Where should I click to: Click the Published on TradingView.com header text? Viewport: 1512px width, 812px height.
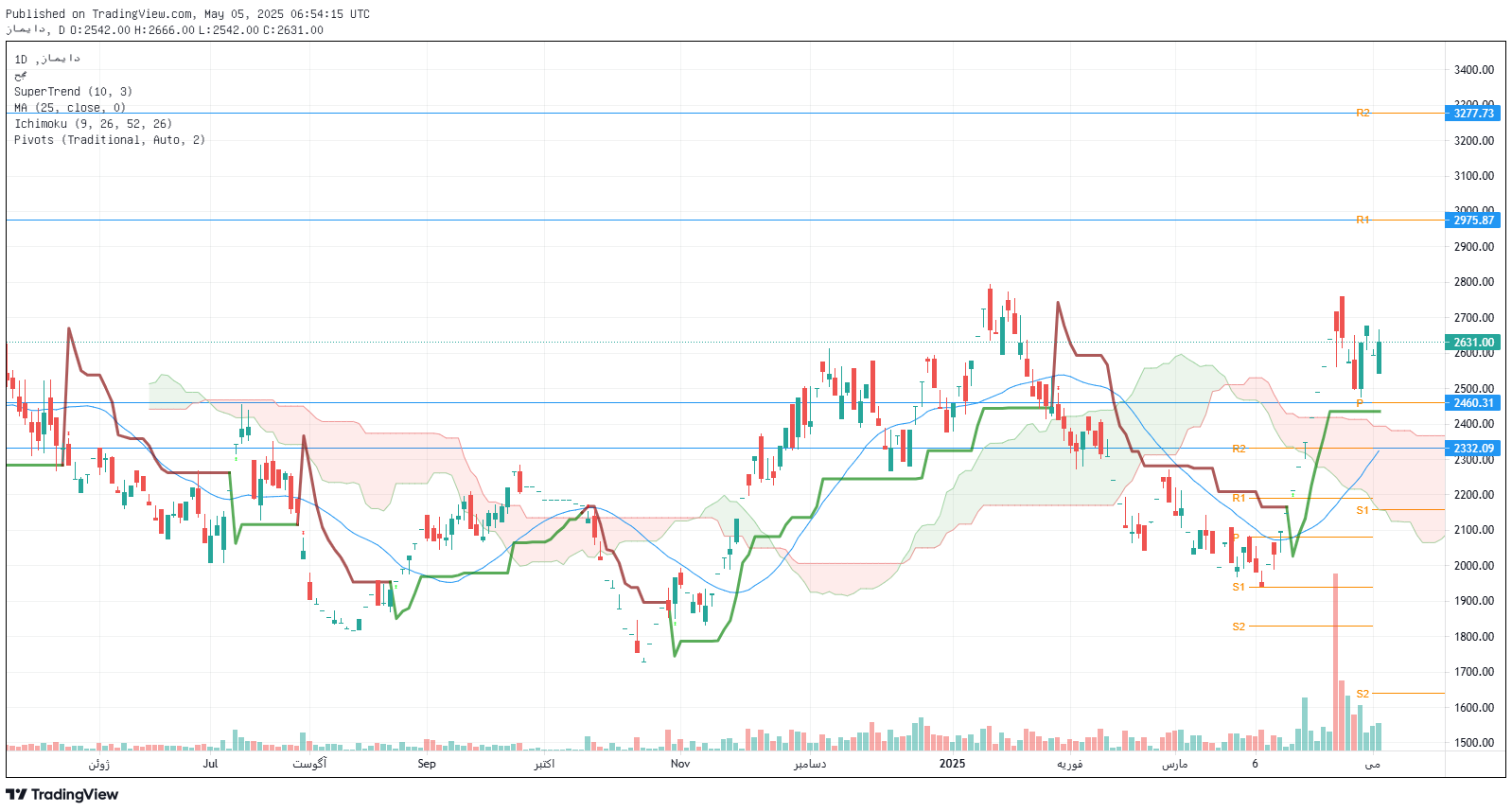click(x=187, y=14)
